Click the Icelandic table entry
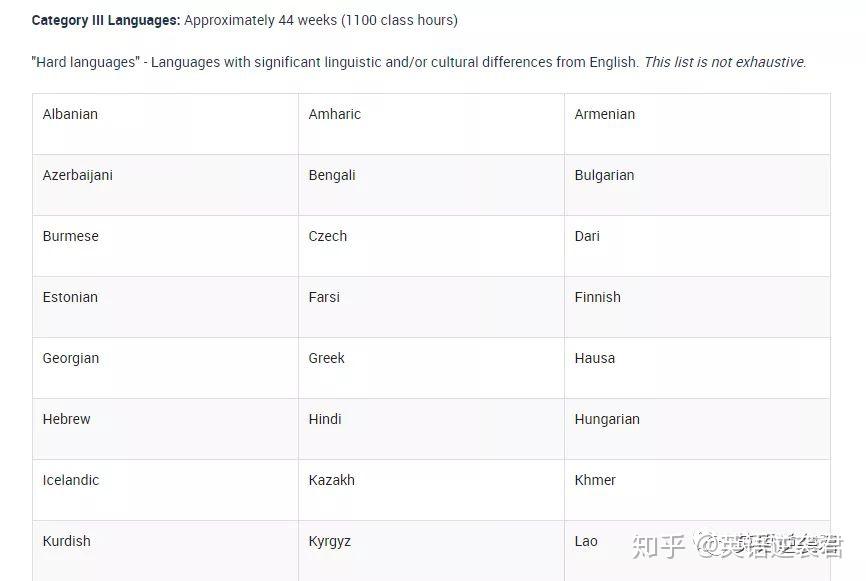The height and width of the screenshot is (581, 866). pyautogui.click(x=71, y=480)
